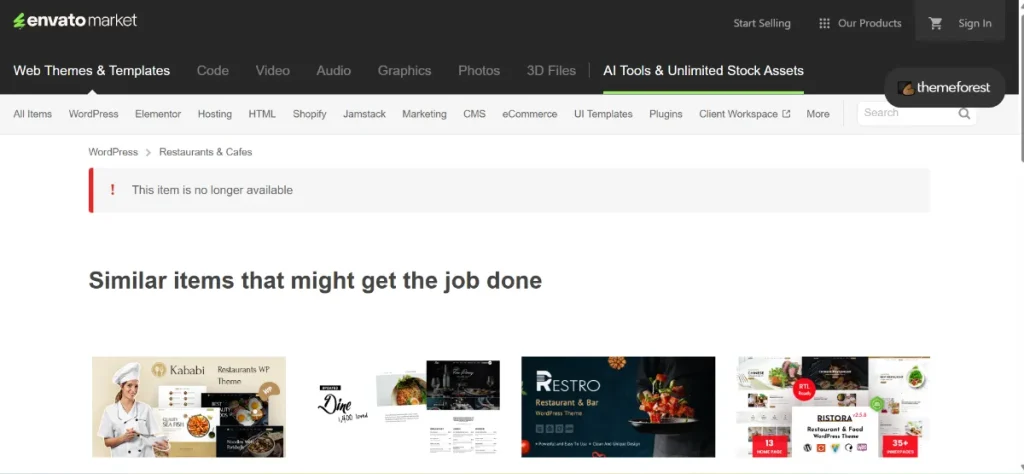Screen dimensions: 1024x474
Task: Open AI Tools & Unlimited Stock Assets
Action: (703, 71)
